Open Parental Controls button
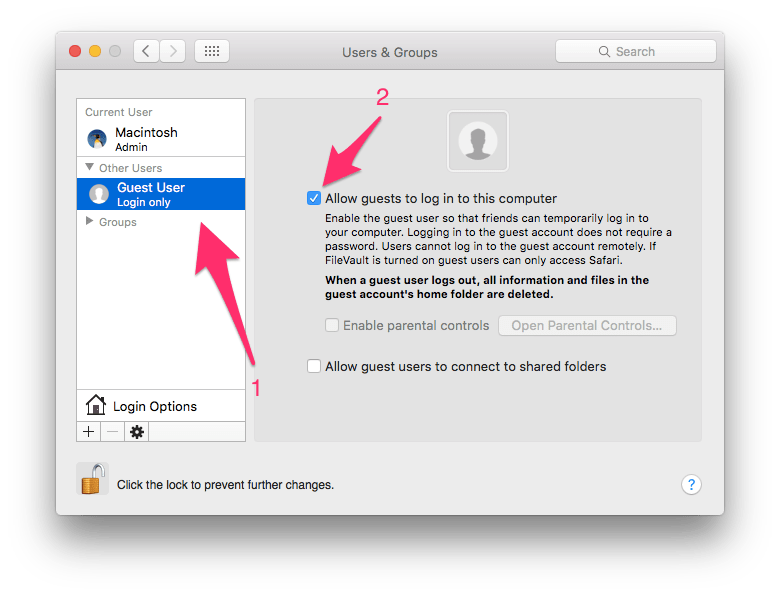 (587, 325)
